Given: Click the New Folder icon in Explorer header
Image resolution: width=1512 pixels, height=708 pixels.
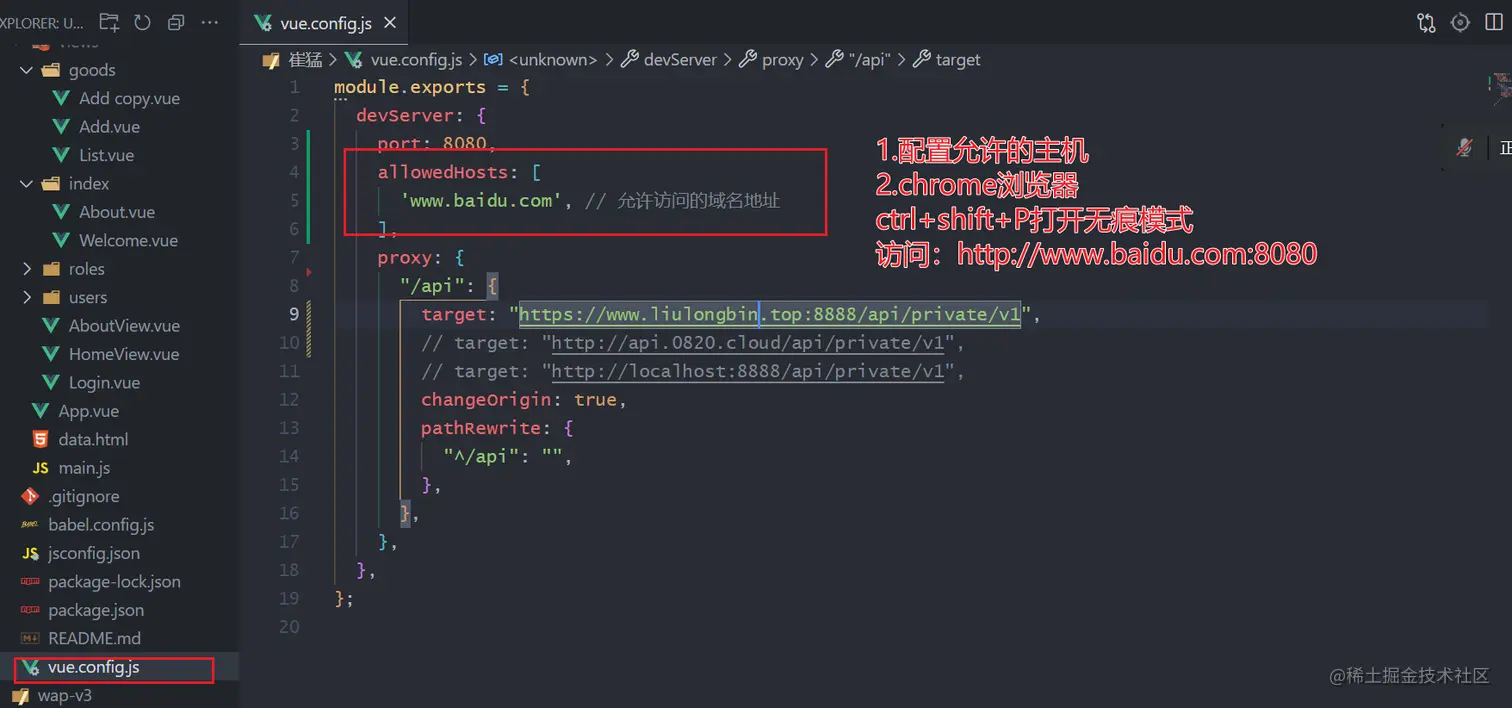Looking at the screenshot, I should 108,21.
